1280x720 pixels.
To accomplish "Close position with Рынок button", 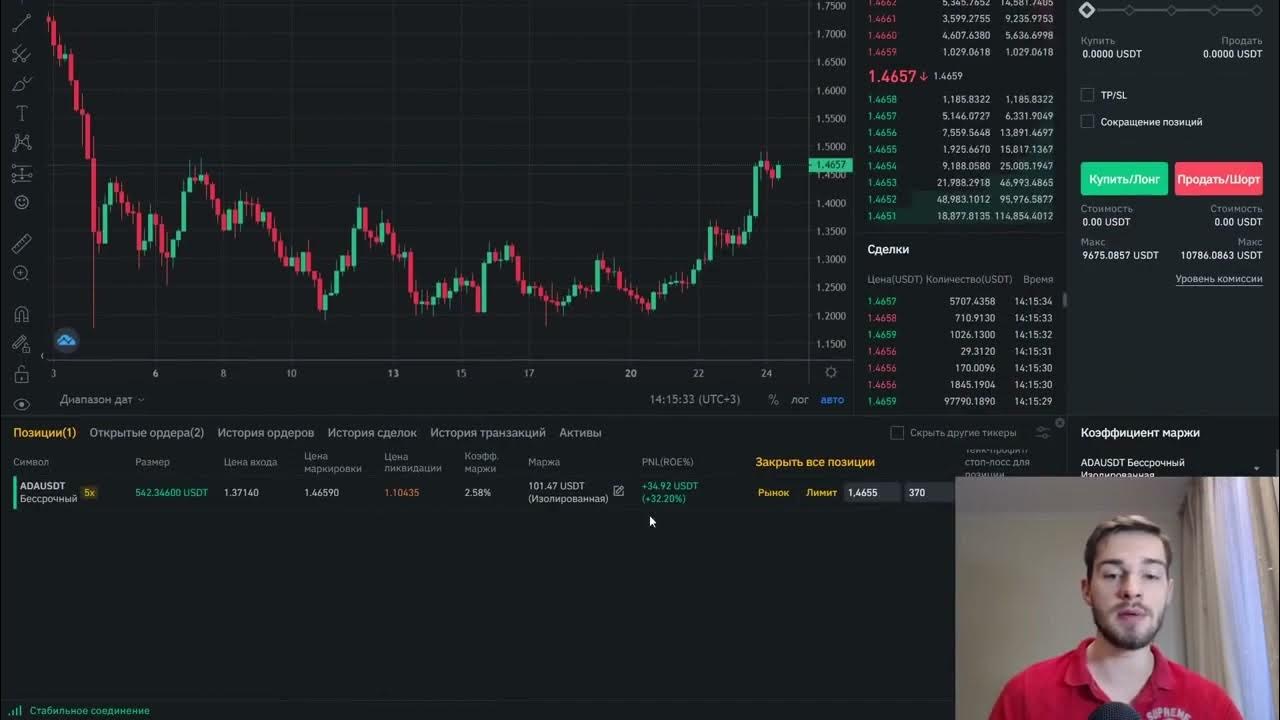I will [x=773, y=492].
